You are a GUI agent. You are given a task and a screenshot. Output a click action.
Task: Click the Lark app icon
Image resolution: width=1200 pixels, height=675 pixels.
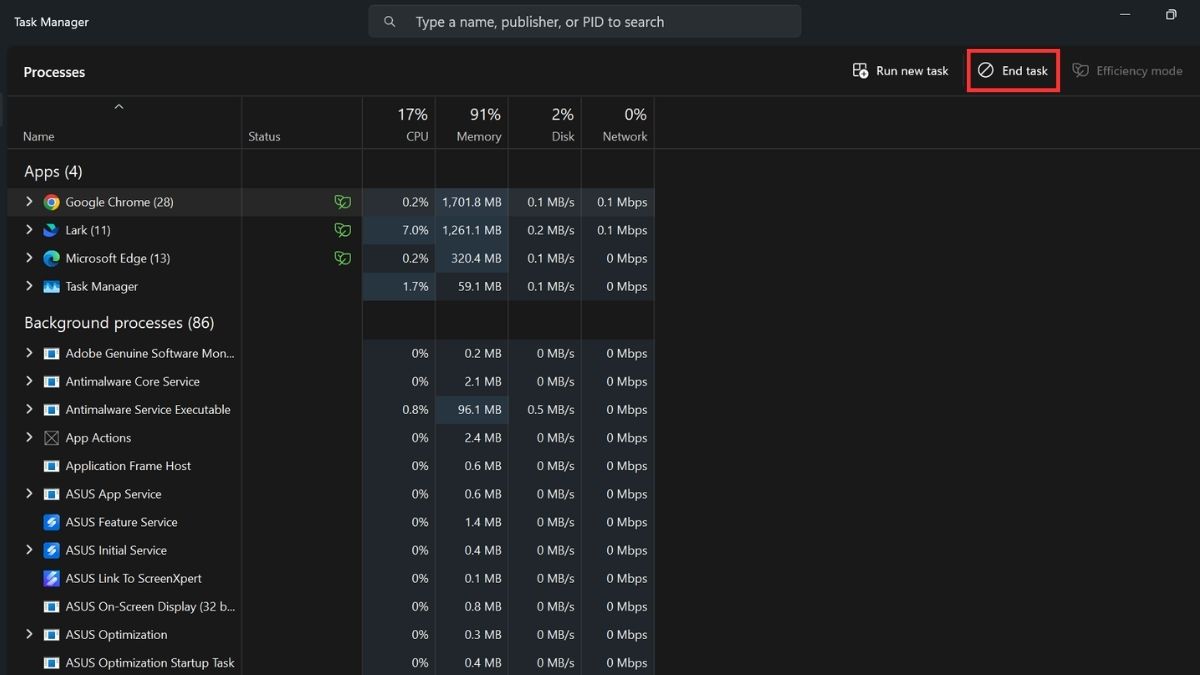click(x=51, y=230)
